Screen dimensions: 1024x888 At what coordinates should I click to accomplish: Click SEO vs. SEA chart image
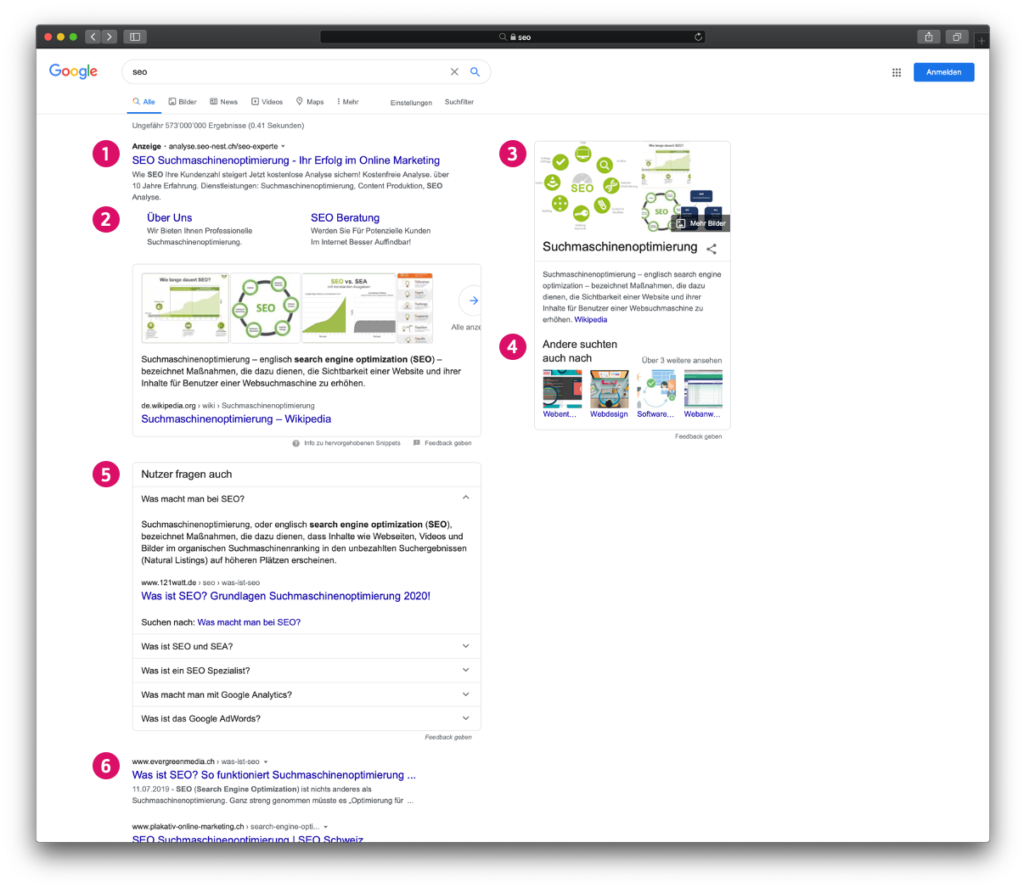coord(348,308)
